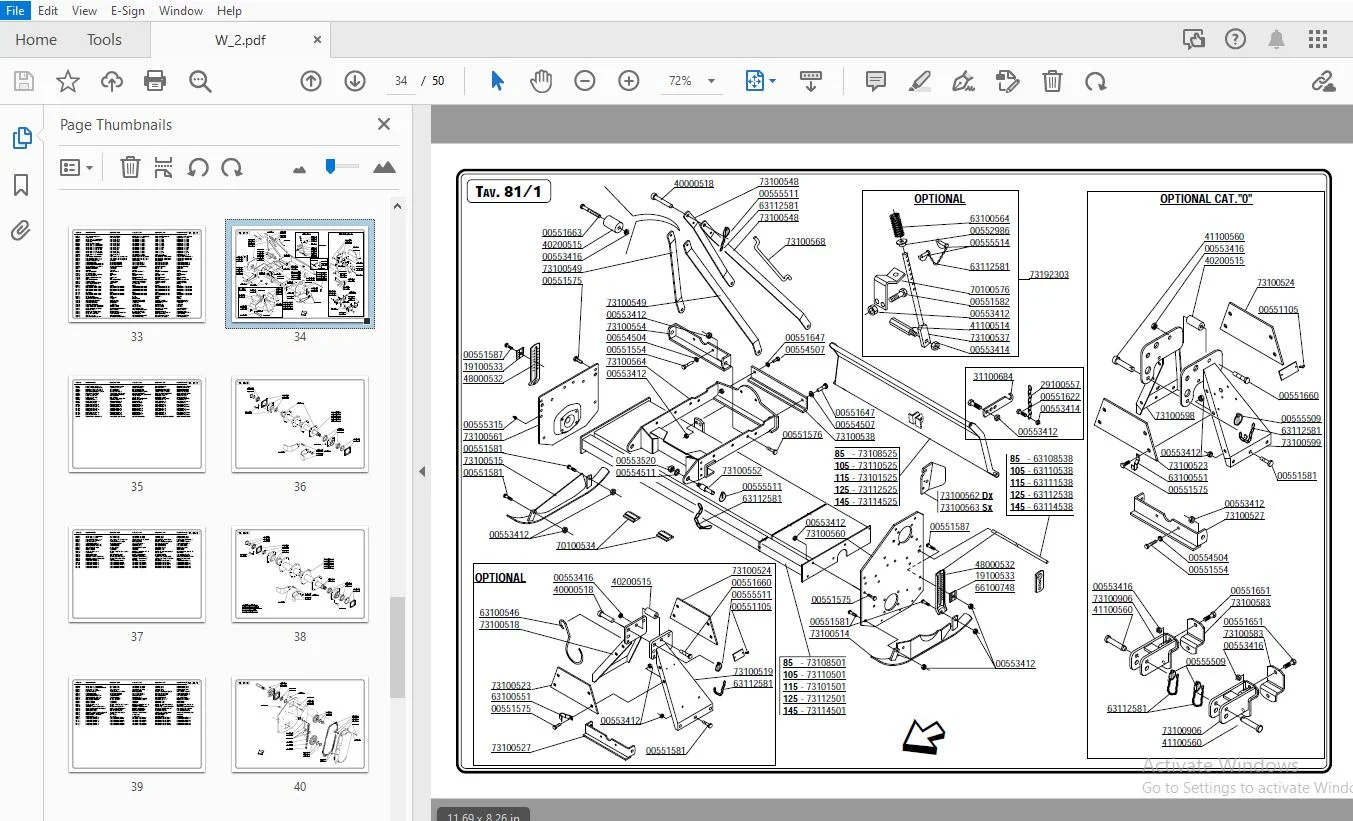This screenshot has width=1353, height=821.
Task: Add a comment note
Action: (876, 81)
